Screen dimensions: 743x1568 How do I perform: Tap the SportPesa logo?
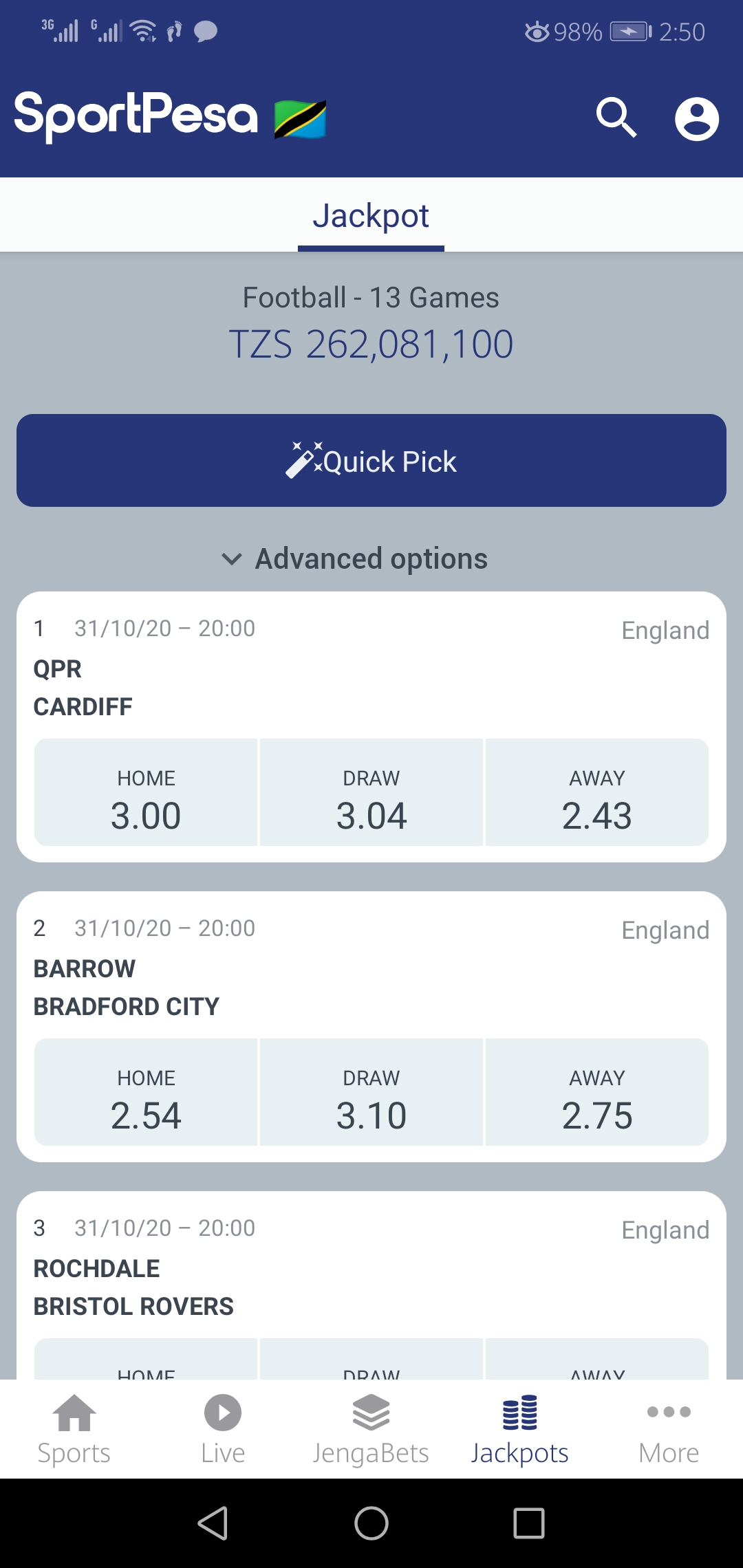tap(136, 116)
